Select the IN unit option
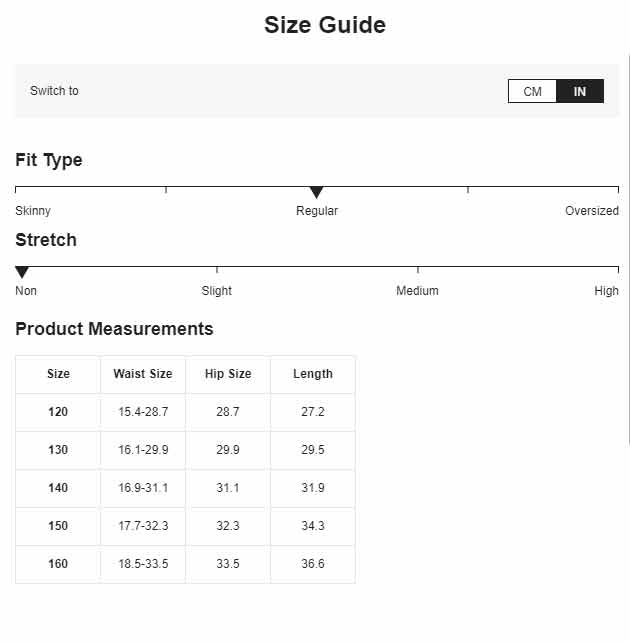Image resolution: width=630 pixels, height=642 pixels. tap(580, 91)
